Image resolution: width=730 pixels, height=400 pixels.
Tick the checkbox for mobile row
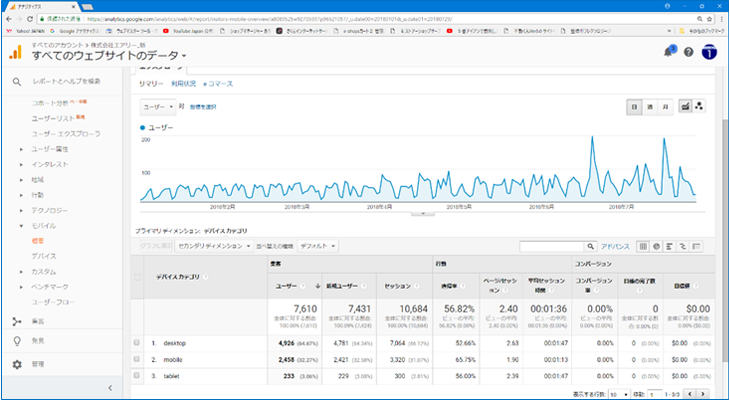click(x=136, y=359)
